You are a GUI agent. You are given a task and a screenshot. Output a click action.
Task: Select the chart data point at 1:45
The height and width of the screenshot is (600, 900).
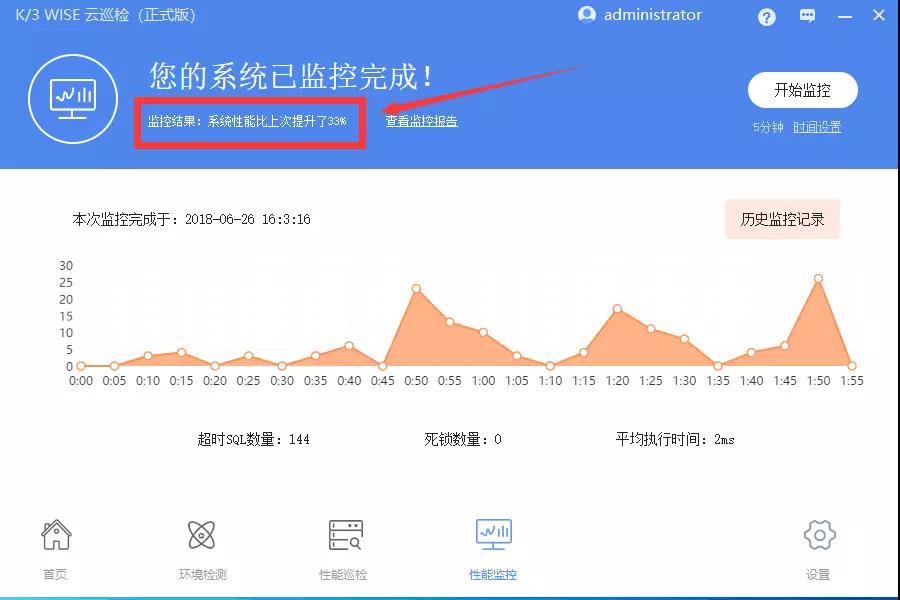[785, 346]
